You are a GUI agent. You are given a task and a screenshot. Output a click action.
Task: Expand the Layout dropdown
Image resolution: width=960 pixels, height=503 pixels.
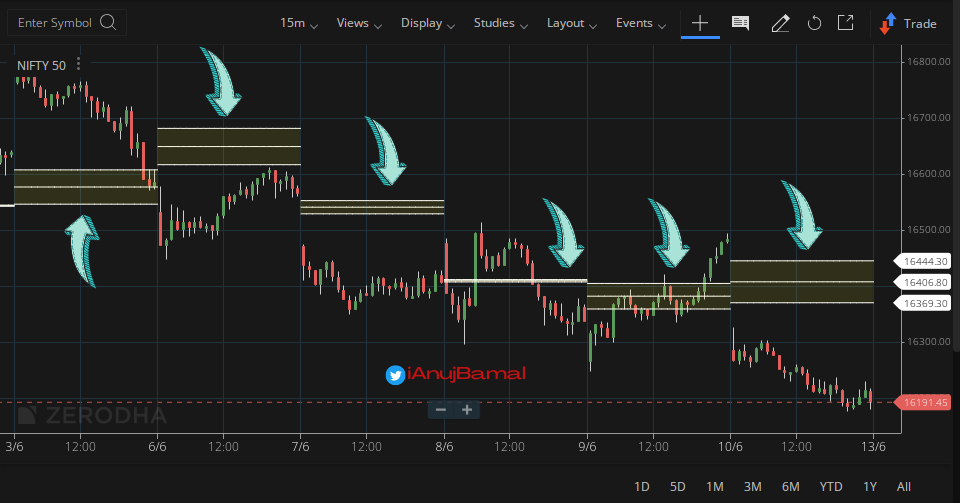tap(571, 23)
